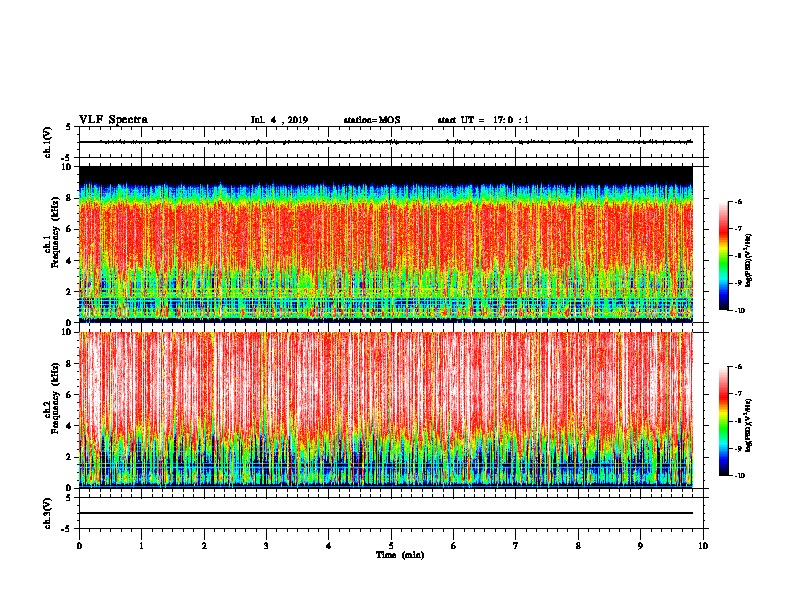
Task: Click the date text "Jul 4, 2019"
Action: pos(279,120)
